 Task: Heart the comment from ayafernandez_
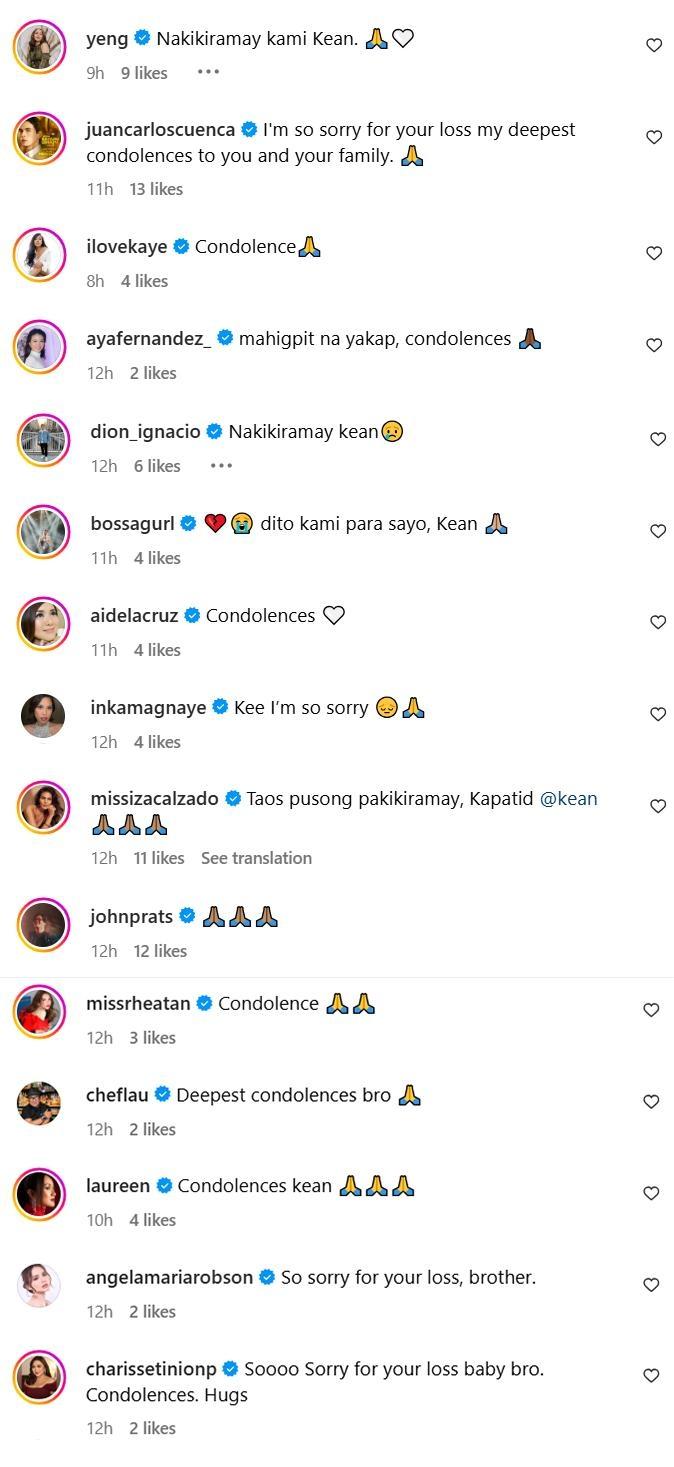654,345
